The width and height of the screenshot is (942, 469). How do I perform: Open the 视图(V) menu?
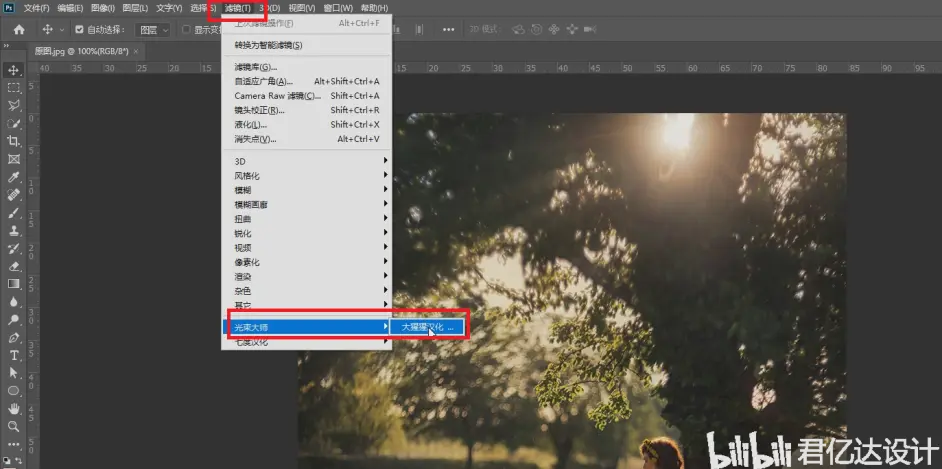302,8
